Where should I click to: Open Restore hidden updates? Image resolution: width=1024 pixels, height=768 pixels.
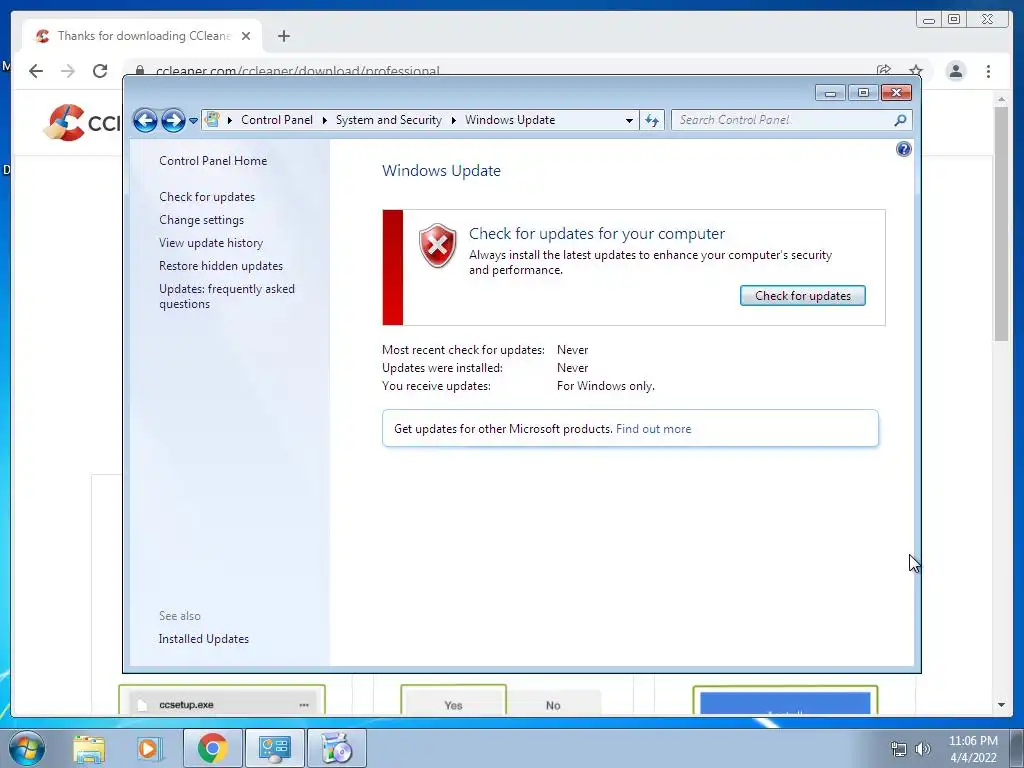[x=221, y=266]
